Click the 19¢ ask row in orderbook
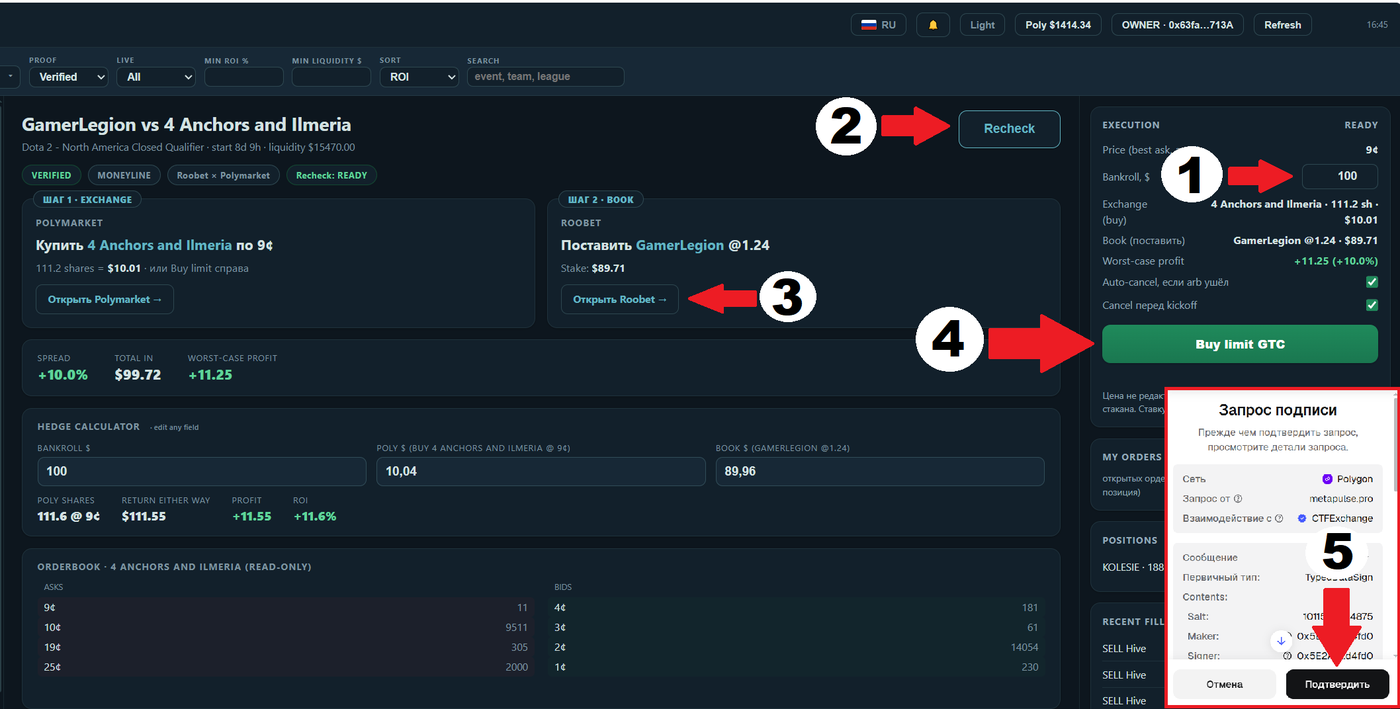1400x709 pixels. tap(286, 647)
